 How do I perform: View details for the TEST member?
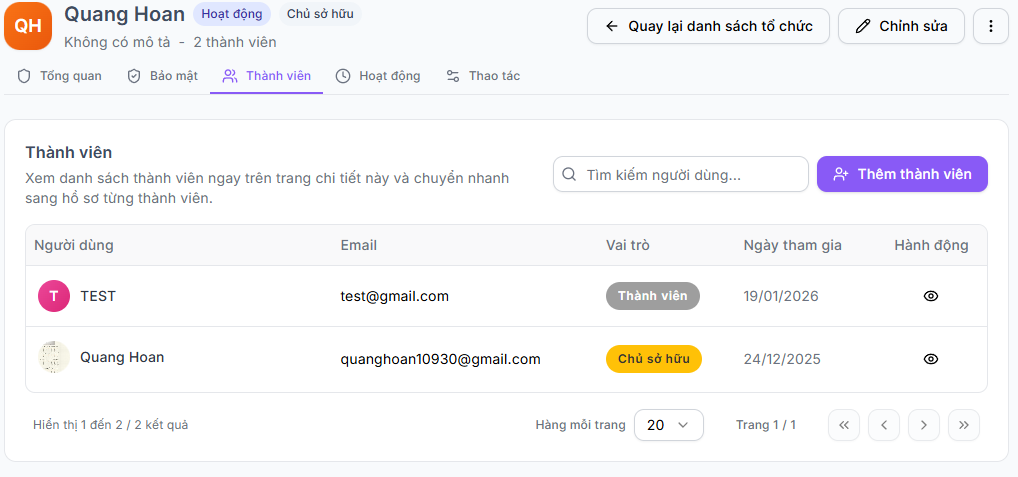coord(931,296)
